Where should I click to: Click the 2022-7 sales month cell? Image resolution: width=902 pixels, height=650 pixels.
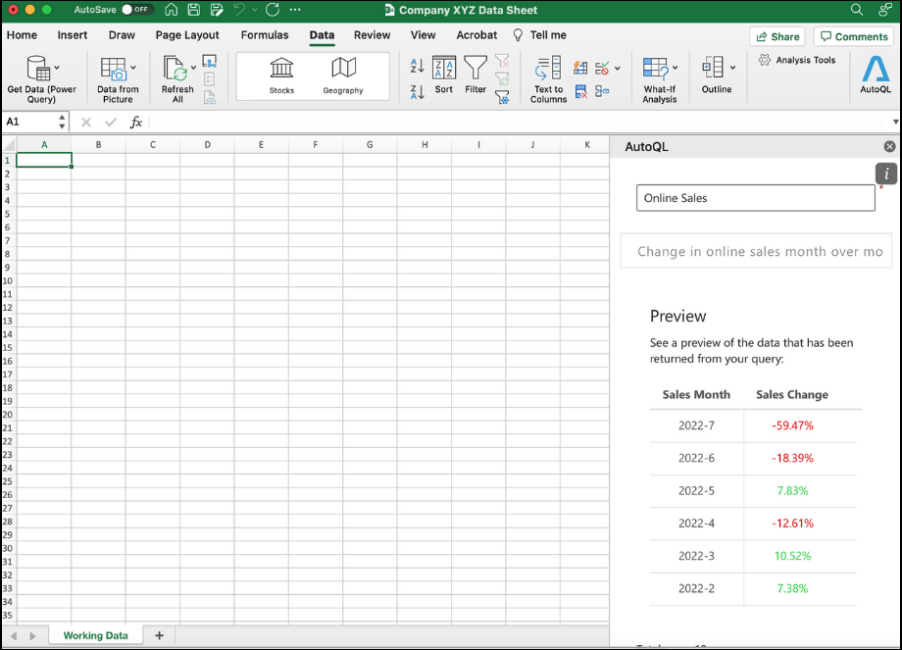(x=696, y=426)
